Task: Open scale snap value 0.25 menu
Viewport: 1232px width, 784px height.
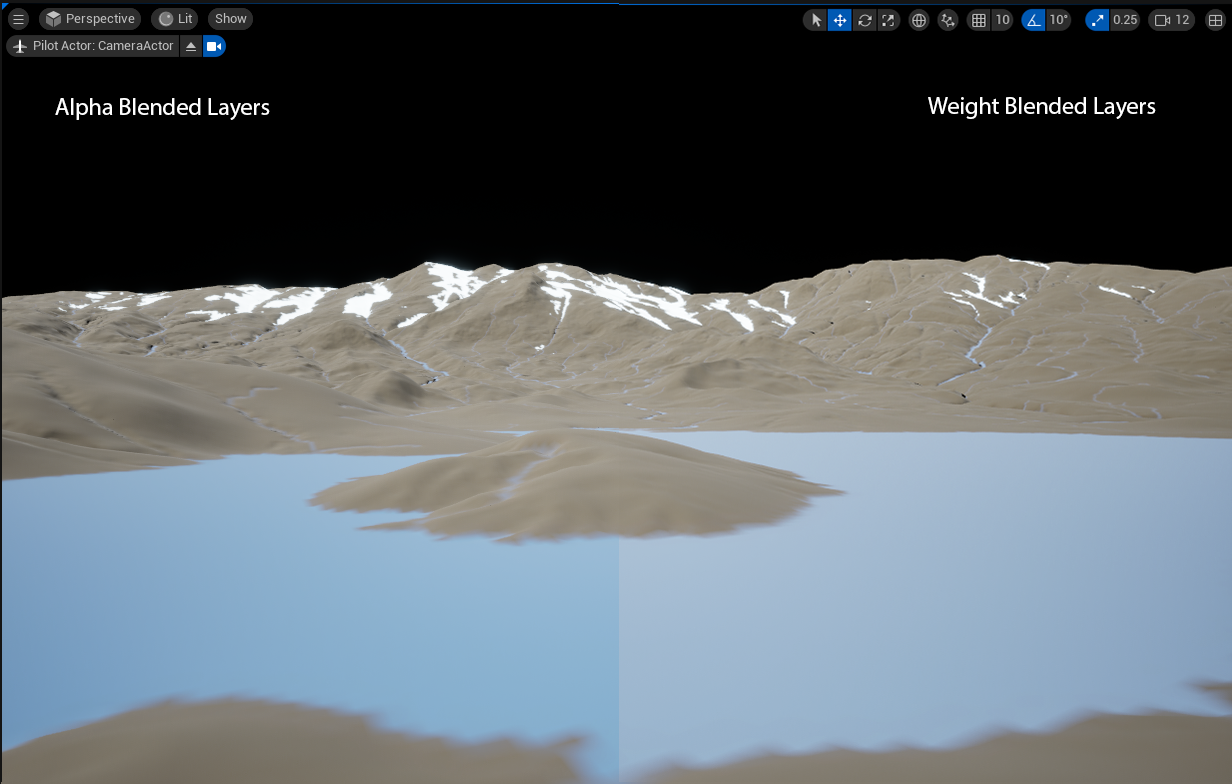Action: point(1125,20)
